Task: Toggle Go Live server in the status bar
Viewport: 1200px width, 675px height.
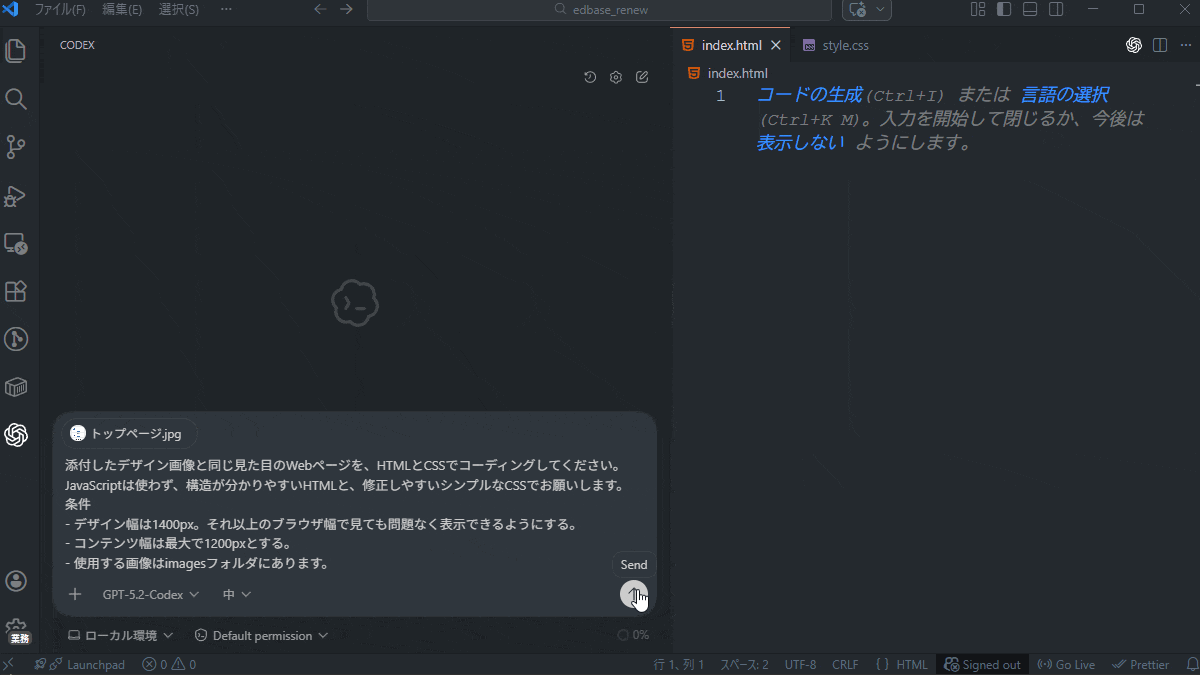Action: pos(1066,663)
